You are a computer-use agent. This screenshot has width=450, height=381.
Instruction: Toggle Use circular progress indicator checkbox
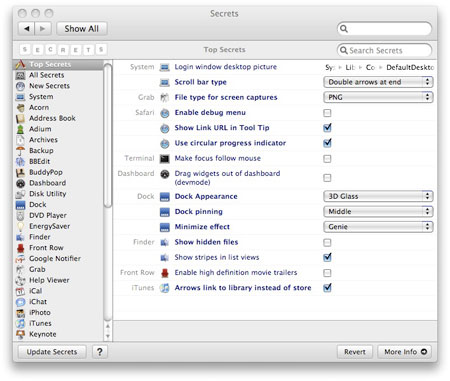[x=327, y=143]
